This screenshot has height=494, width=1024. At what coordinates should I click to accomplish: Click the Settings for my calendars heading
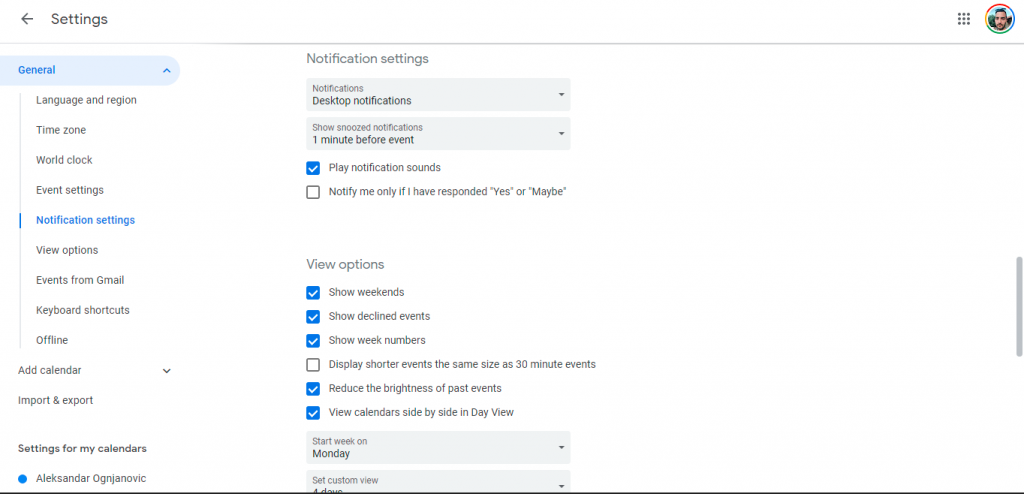click(82, 448)
